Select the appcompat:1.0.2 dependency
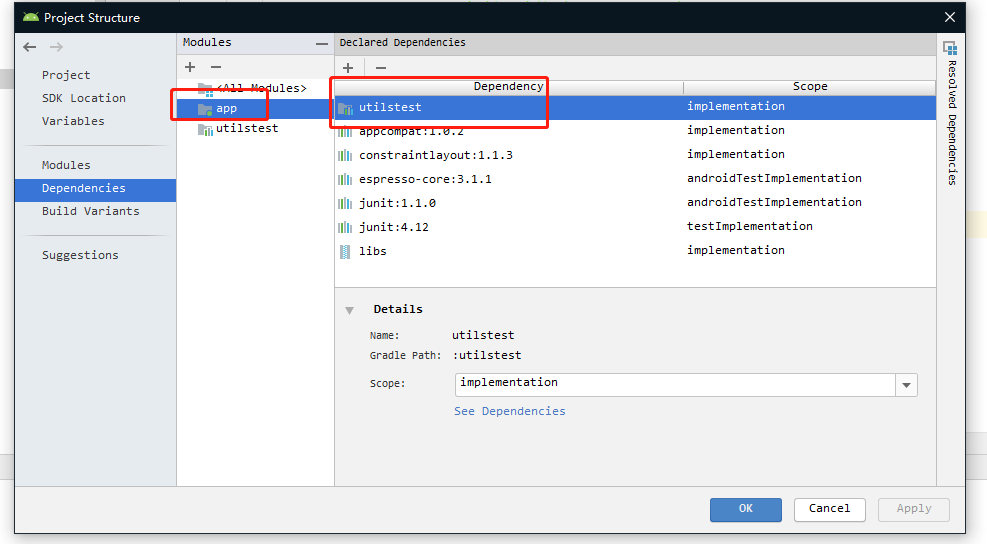This screenshot has height=544, width=987. [635, 132]
